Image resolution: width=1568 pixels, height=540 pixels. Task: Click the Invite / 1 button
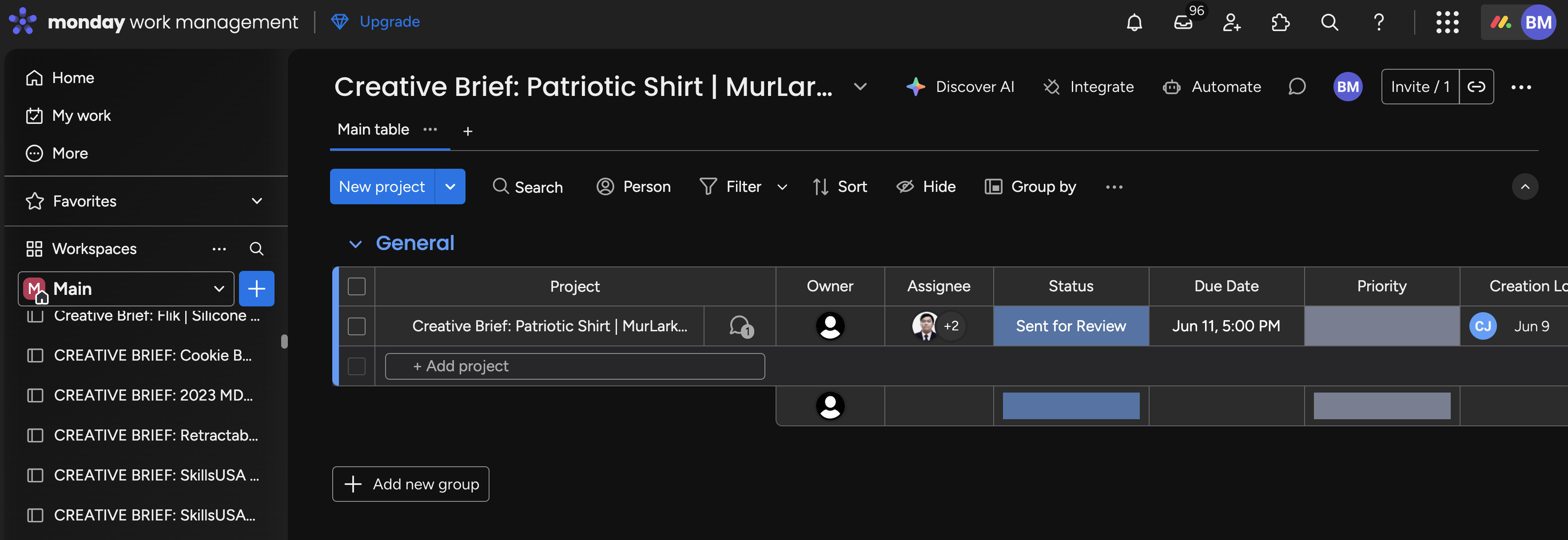point(1420,87)
